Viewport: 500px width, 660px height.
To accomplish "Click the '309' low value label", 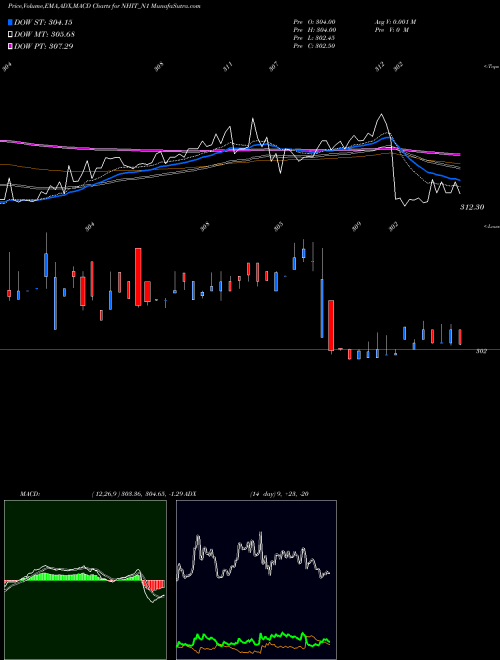I will click(356, 226).
